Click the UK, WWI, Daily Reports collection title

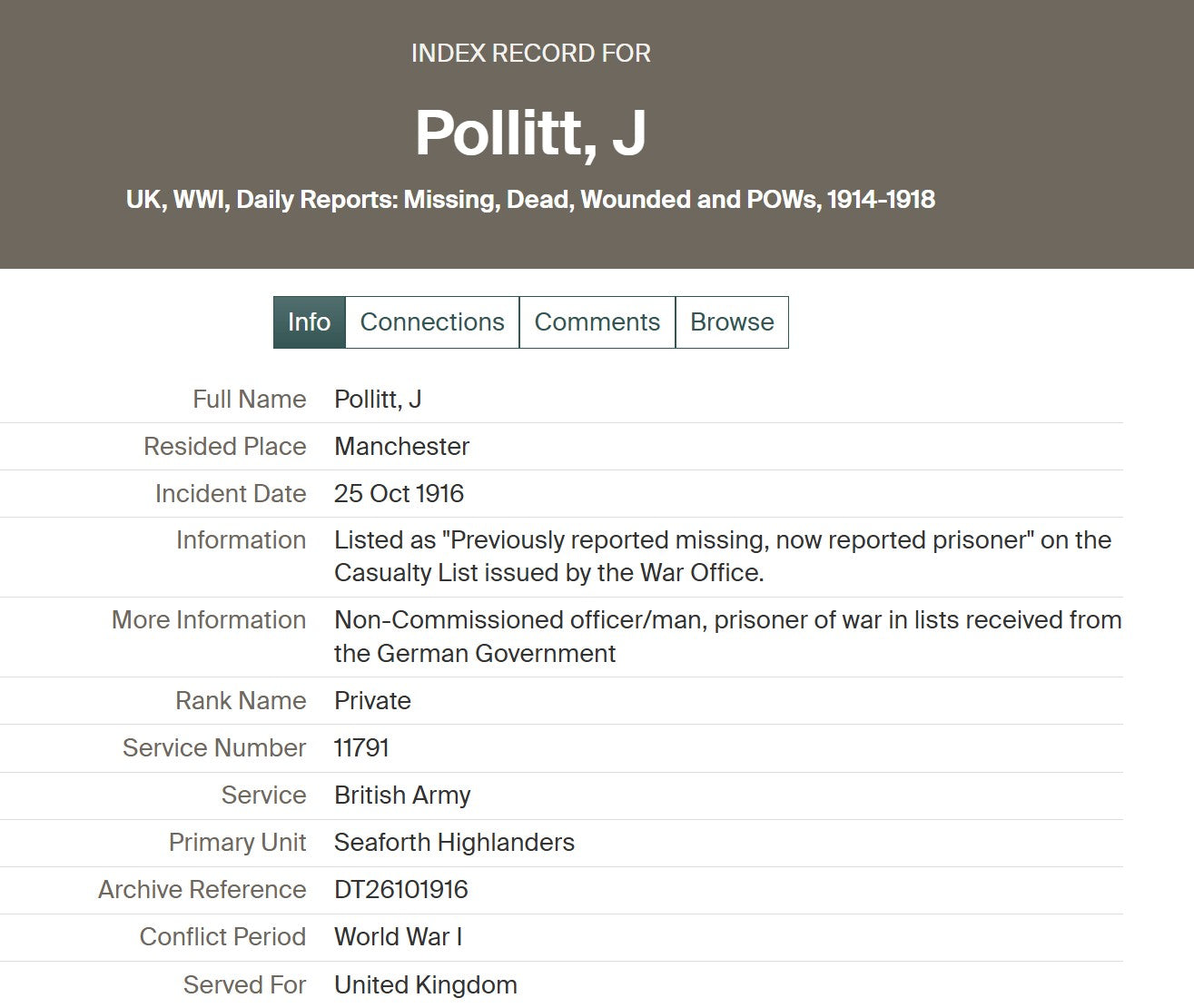click(x=530, y=200)
